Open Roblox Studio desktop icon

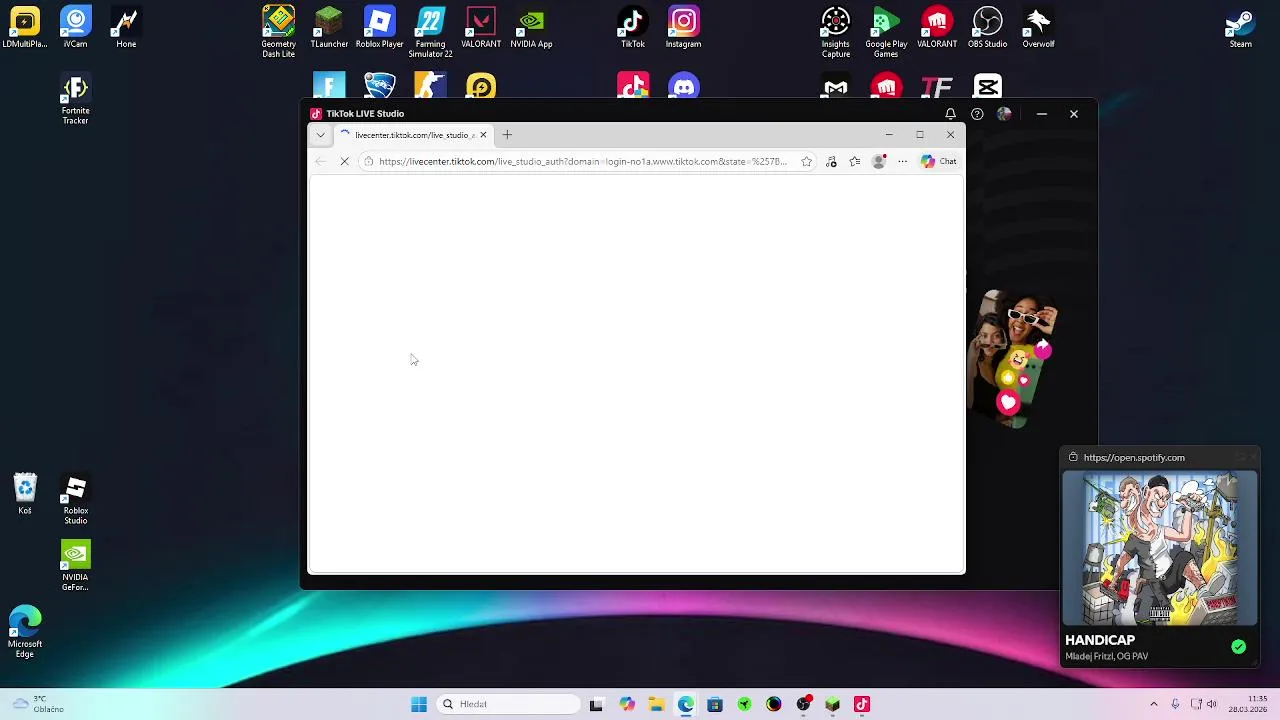[75, 499]
